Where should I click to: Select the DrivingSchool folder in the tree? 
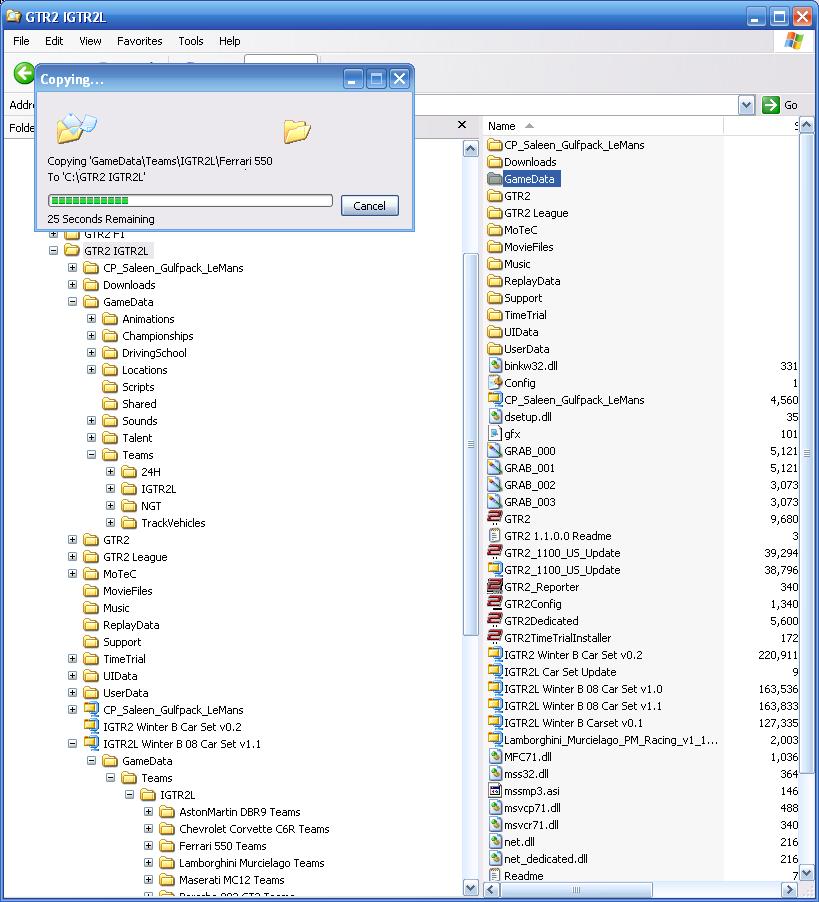tap(154, 353)
